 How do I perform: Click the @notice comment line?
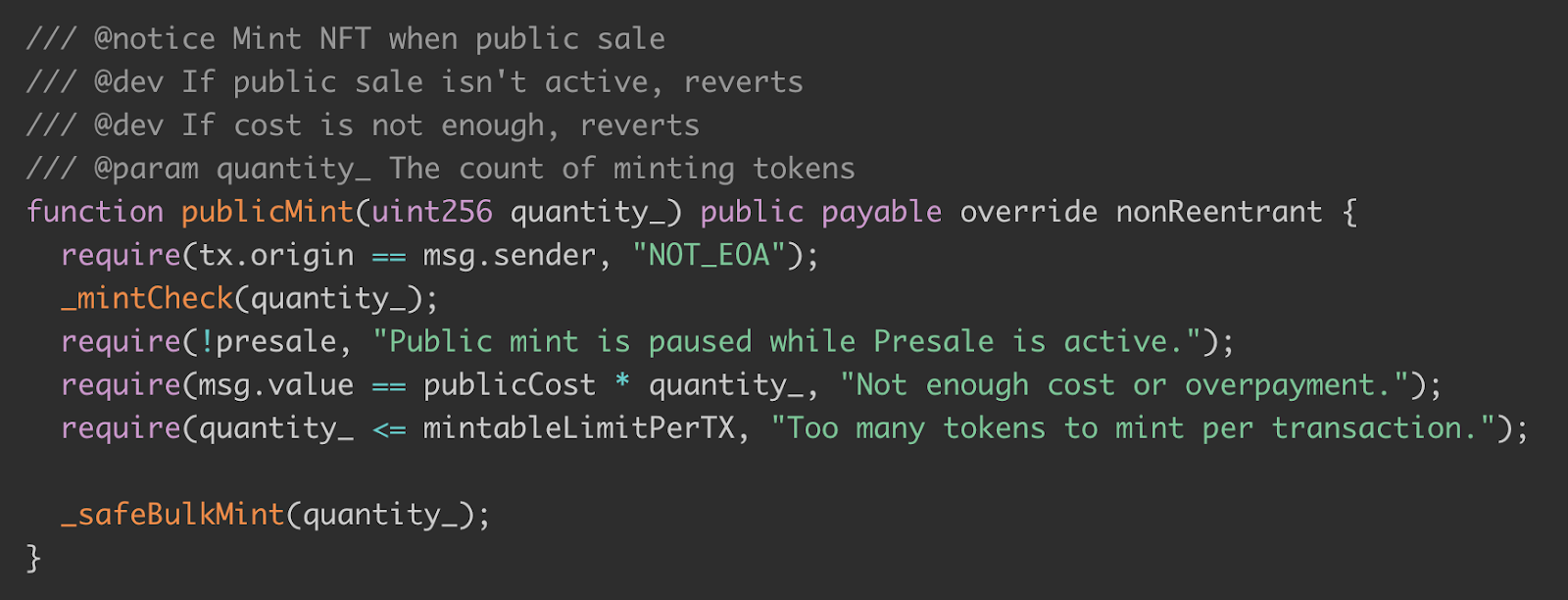pyautogui.click(x=346, y=39)
